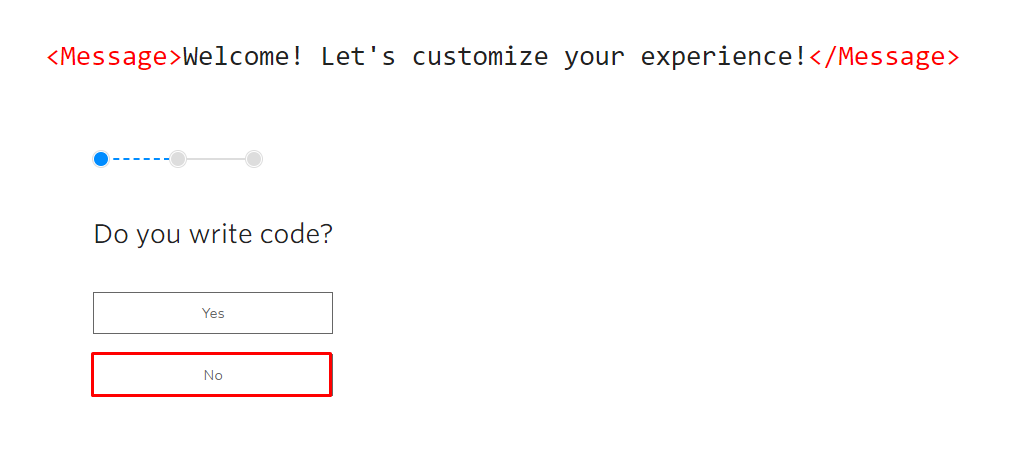The width and height of the screenshot is (1012, 452).
Task: Click the word "your" in the welcome message
Action: coord(594,57)
